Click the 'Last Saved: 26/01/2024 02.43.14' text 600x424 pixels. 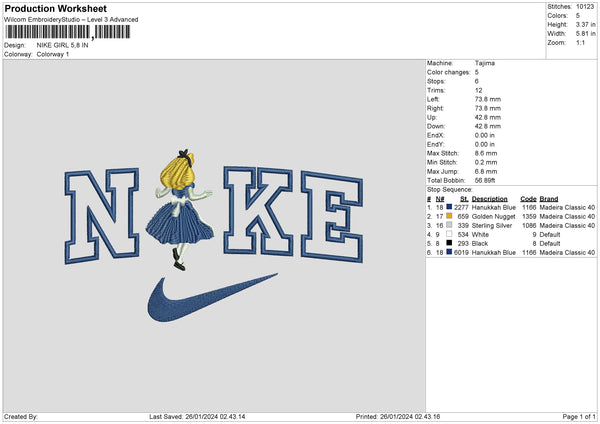pos(197,417)
